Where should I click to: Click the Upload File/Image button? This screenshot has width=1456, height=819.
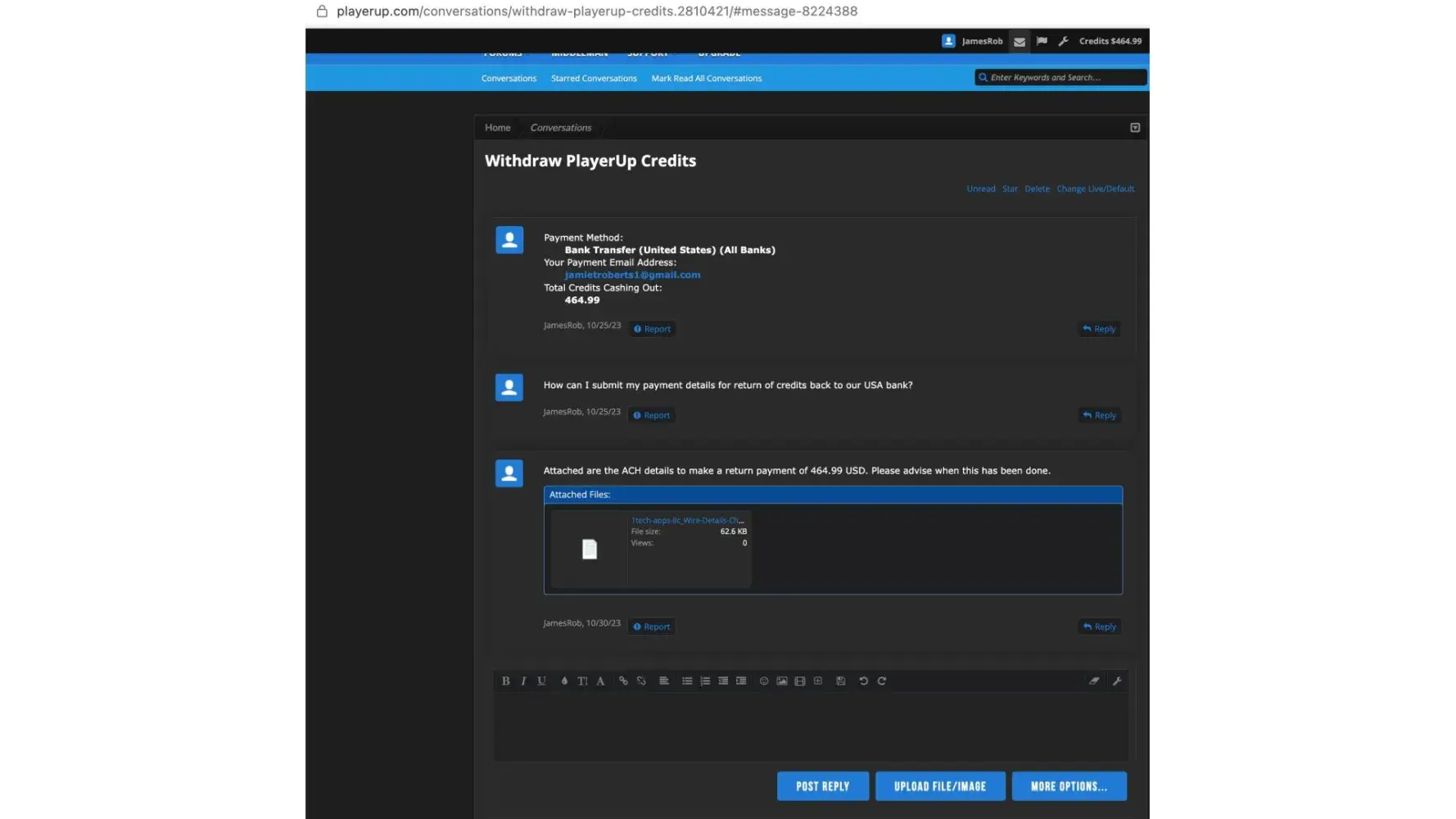[940, 786]
